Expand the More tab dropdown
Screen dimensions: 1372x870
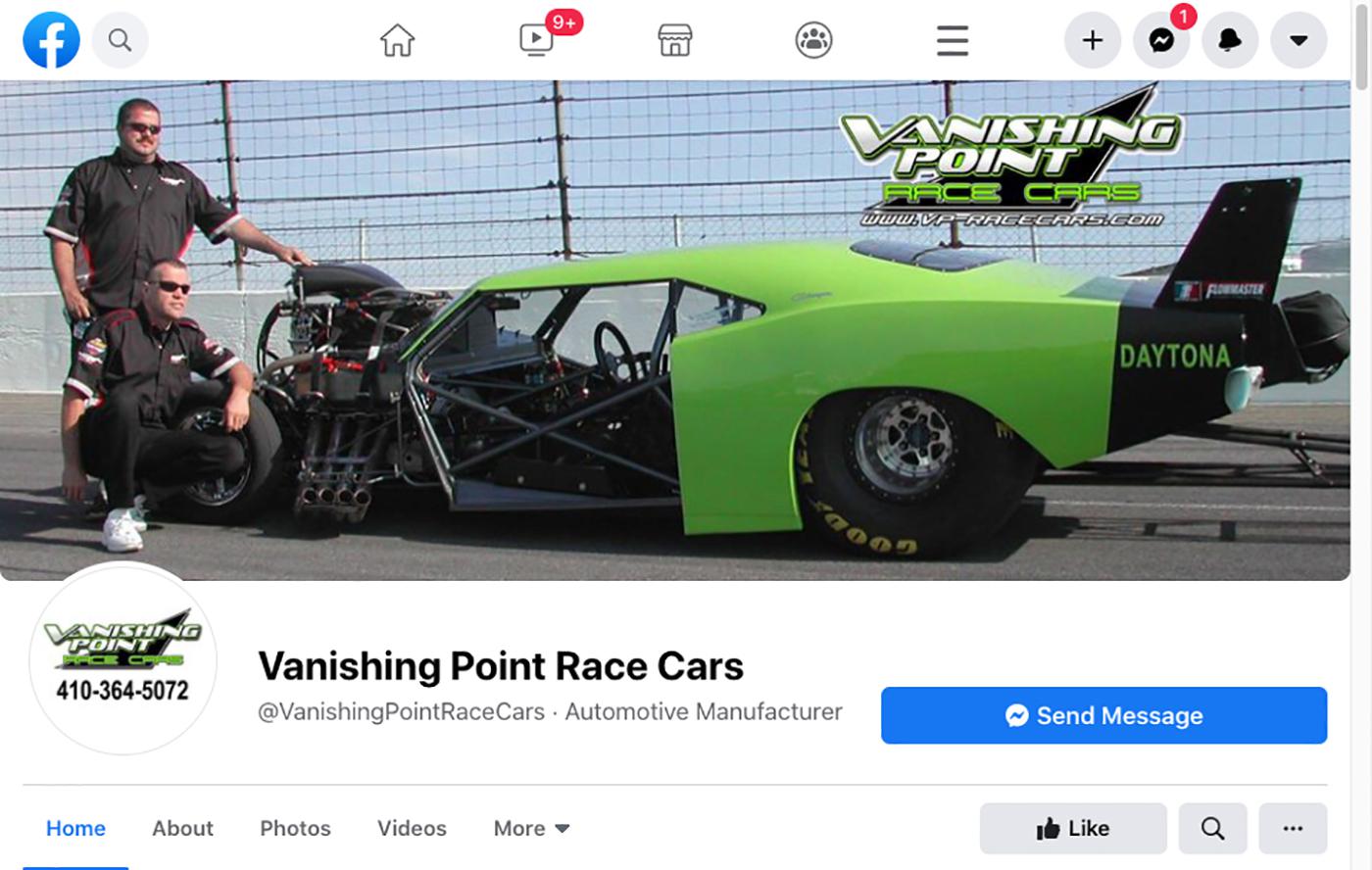coord(531,829)
